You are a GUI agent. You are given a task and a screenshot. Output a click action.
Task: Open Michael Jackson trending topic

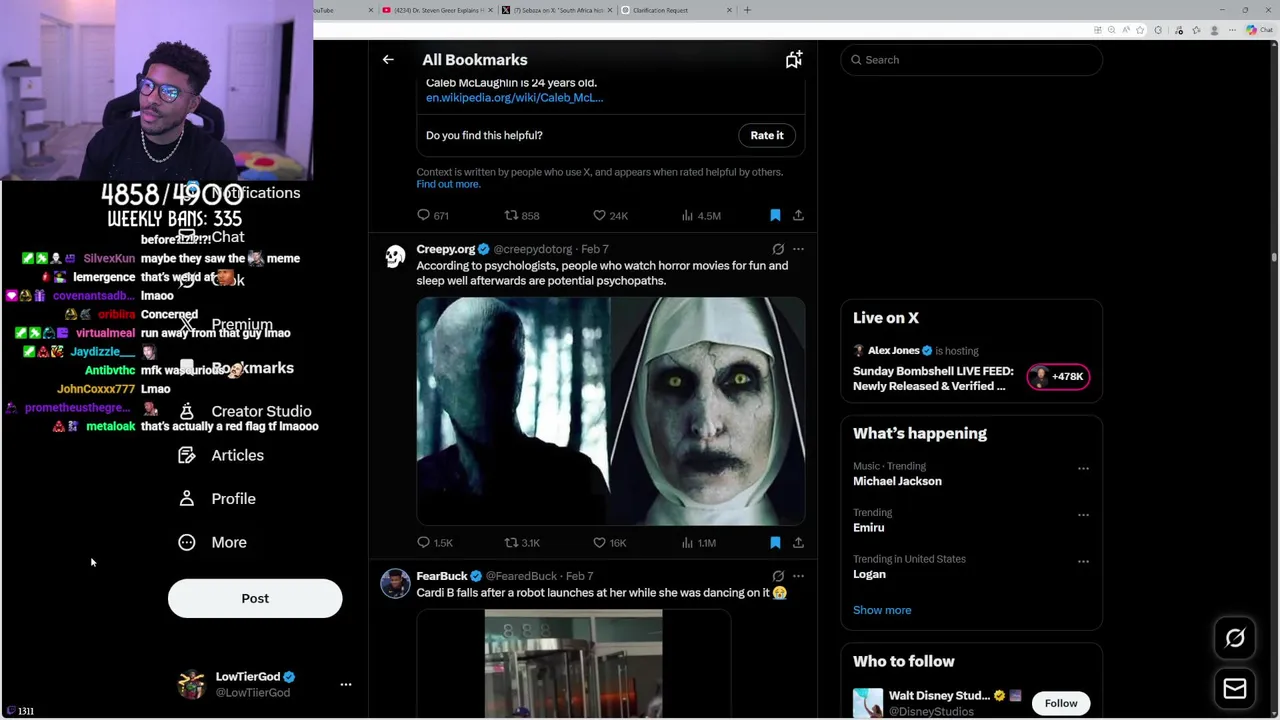(x=897, y=481)
